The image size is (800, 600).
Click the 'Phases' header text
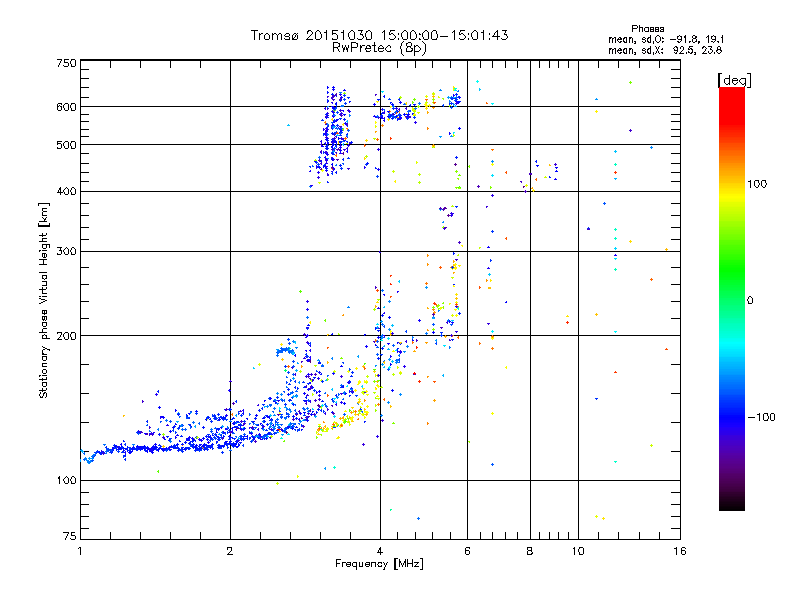click(x=647, y=29)
